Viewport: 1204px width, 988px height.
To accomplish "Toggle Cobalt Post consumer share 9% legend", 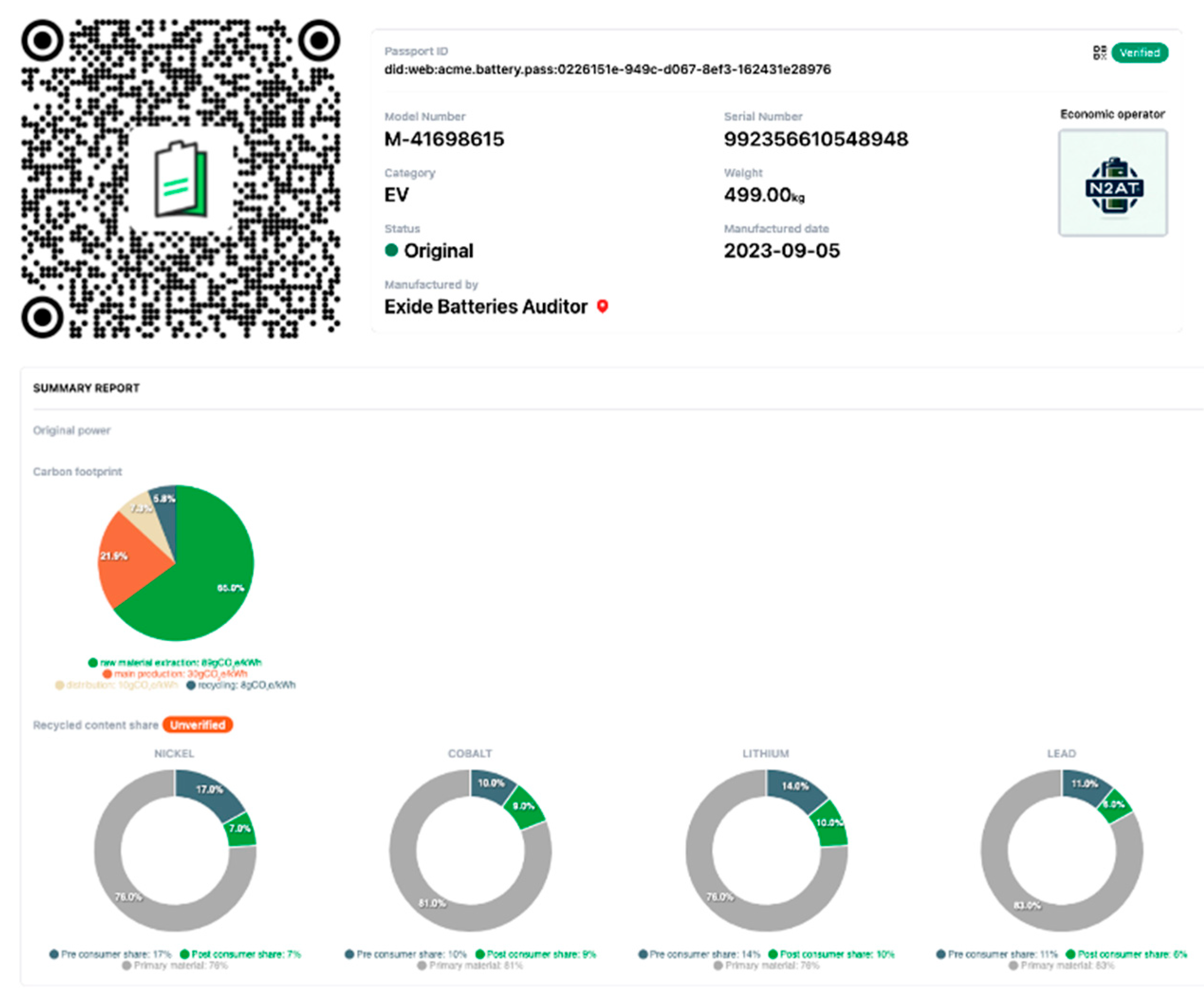I will coord(536,954).
